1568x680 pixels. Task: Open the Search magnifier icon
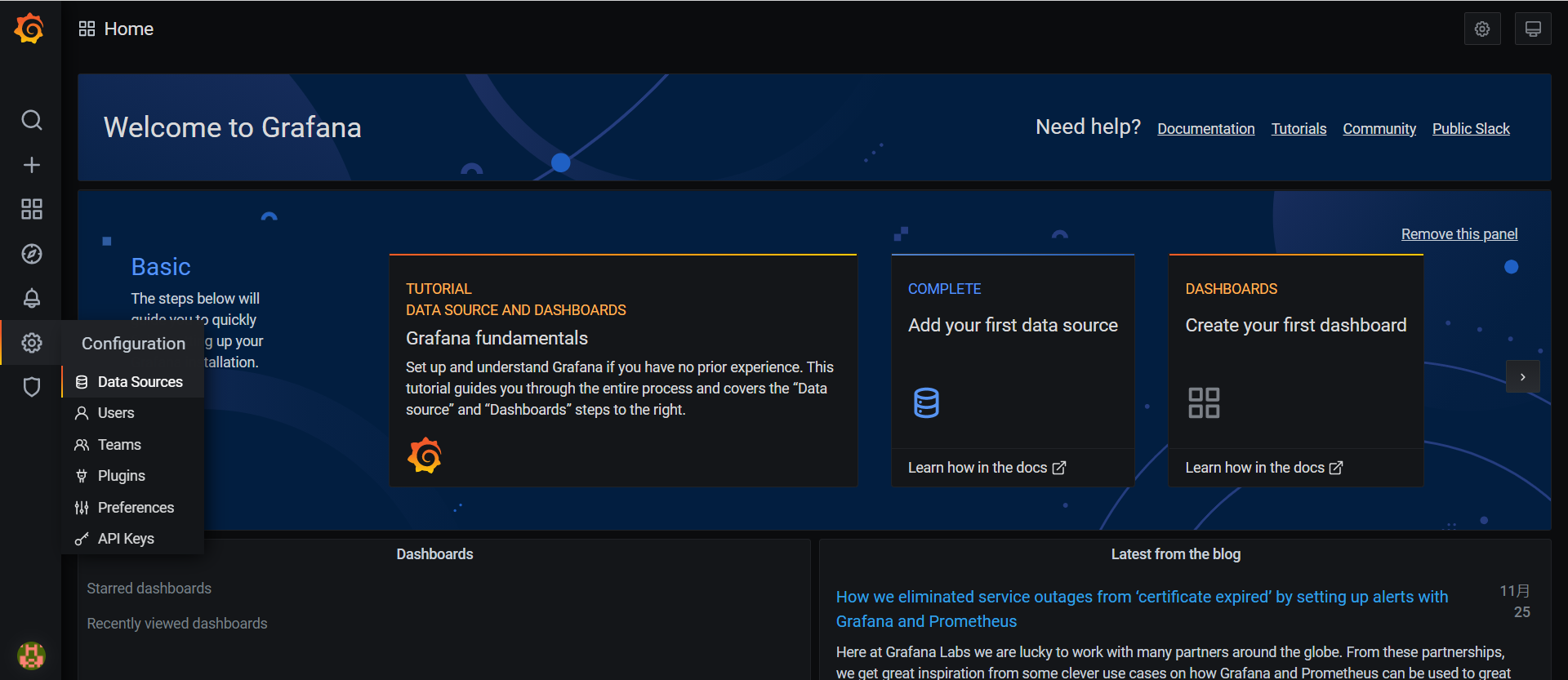point(31,120)
